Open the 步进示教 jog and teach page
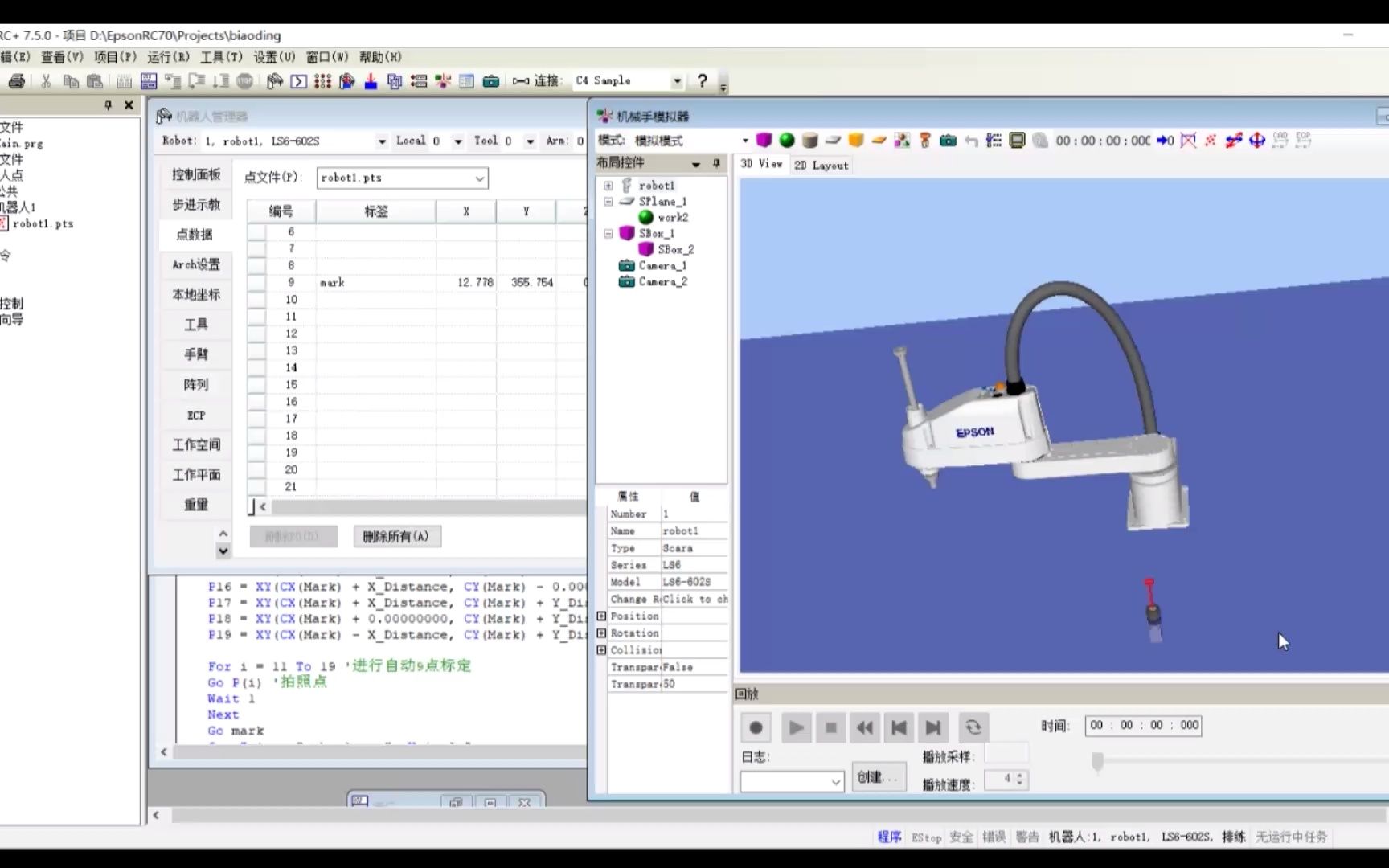Image resolution: width=1389 pixels, height=868 pixels. point(196,204)
